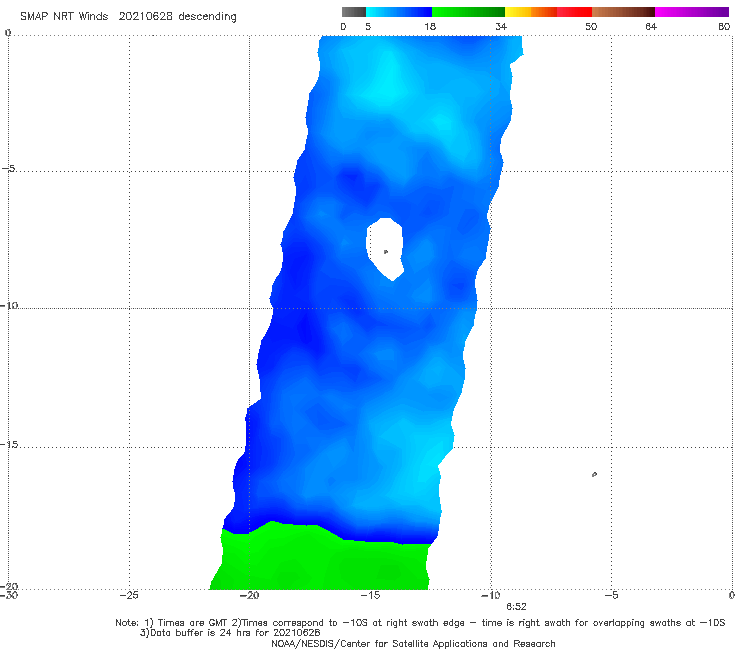
Task: Click the white data gap inside the swath
Action: point(385,248)
